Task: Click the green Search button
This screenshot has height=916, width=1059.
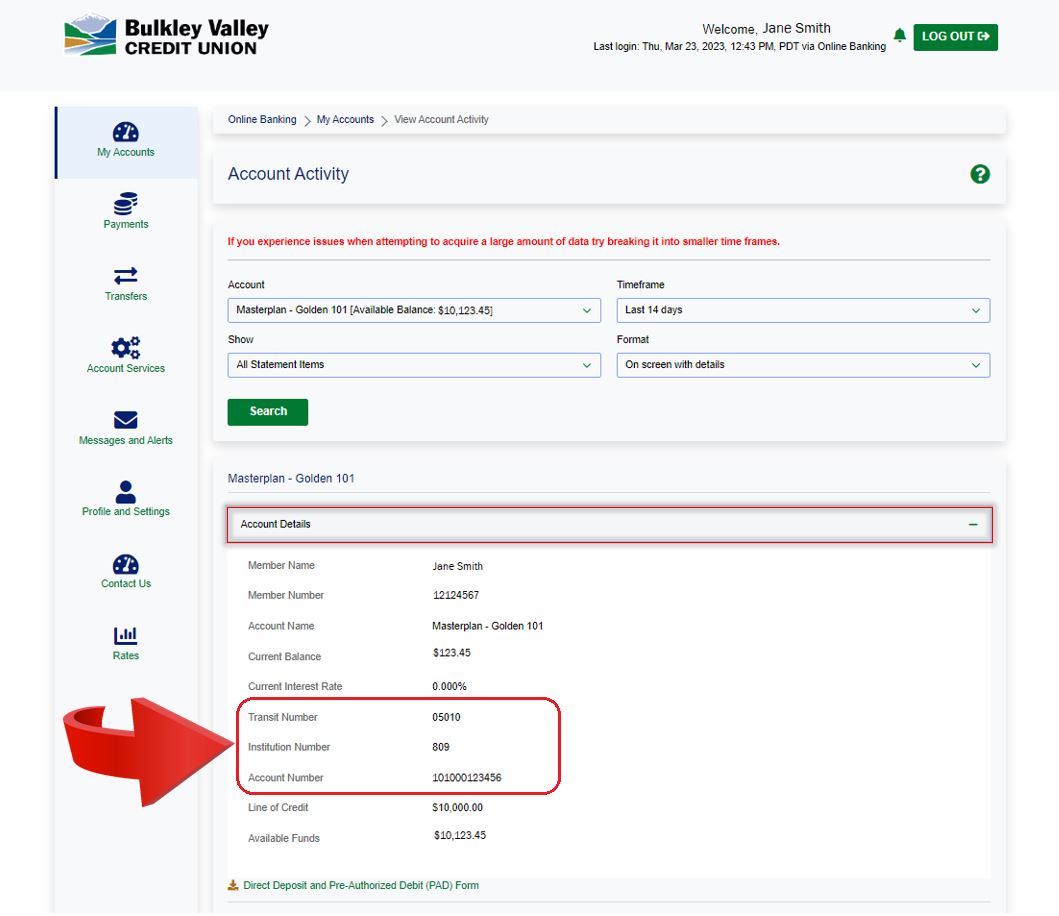Action: click(267, 411)
